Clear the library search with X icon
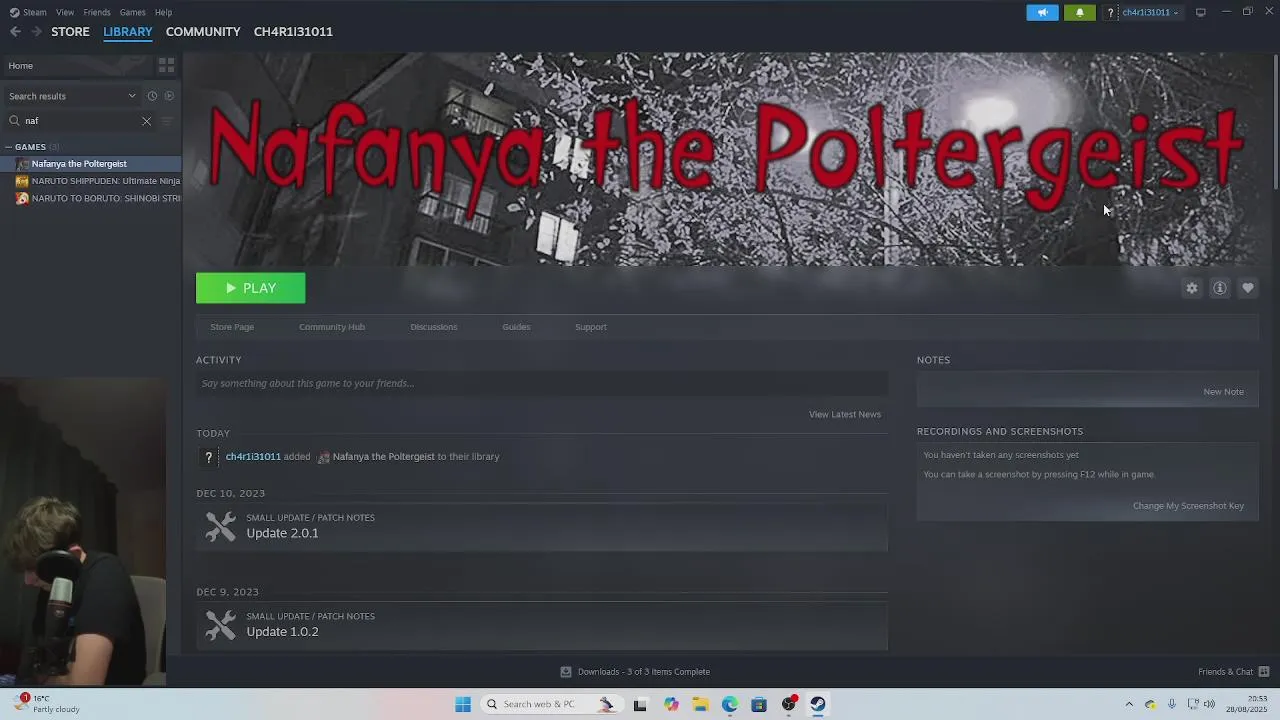Image resolution: width=1280 pixels, height=720 pixels. pyautogui.click(x=146, y=121)
